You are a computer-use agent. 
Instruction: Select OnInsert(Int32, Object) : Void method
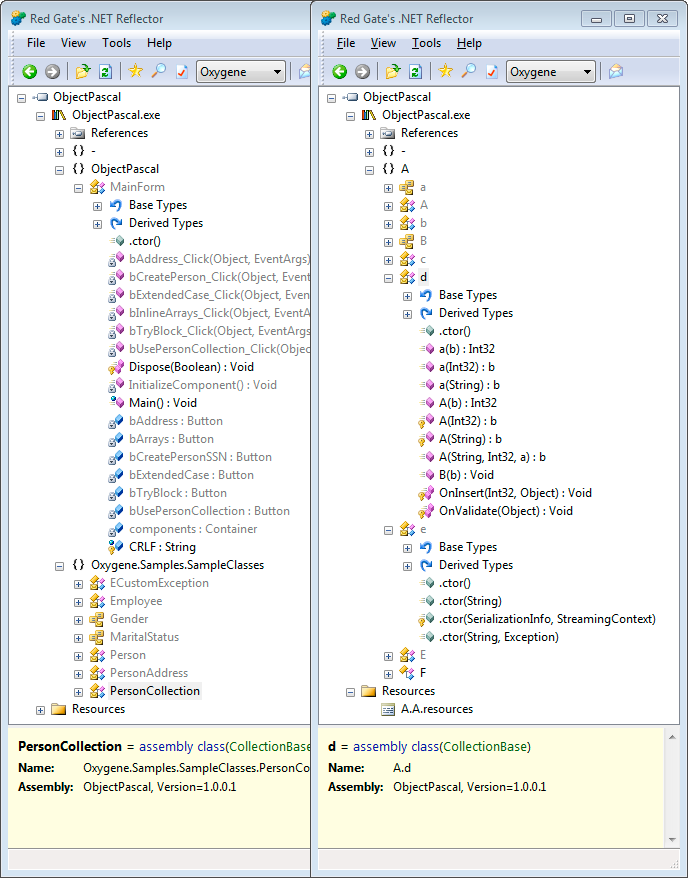pos(515,493)
